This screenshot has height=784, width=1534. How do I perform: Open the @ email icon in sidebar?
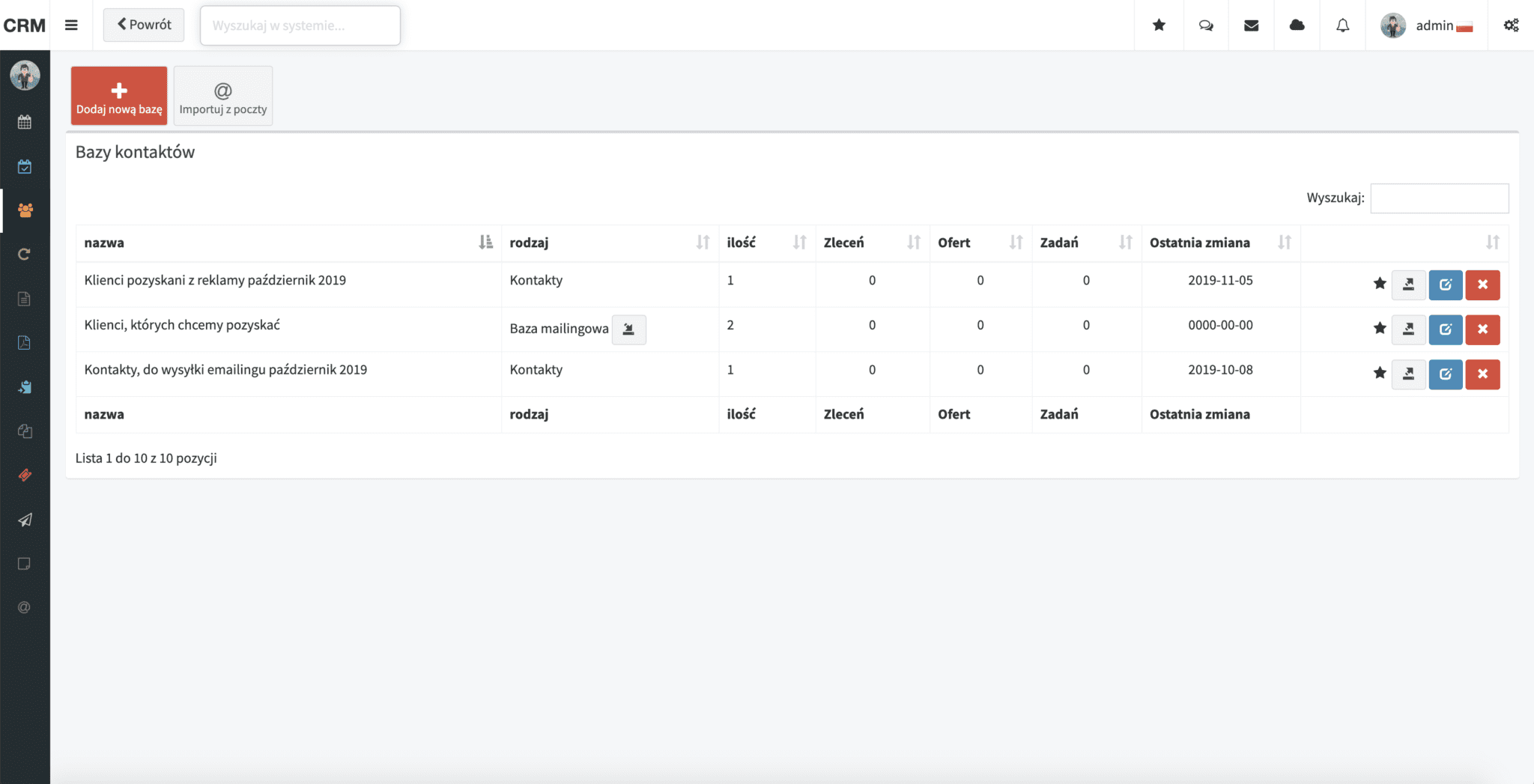(x=25, y=607)
